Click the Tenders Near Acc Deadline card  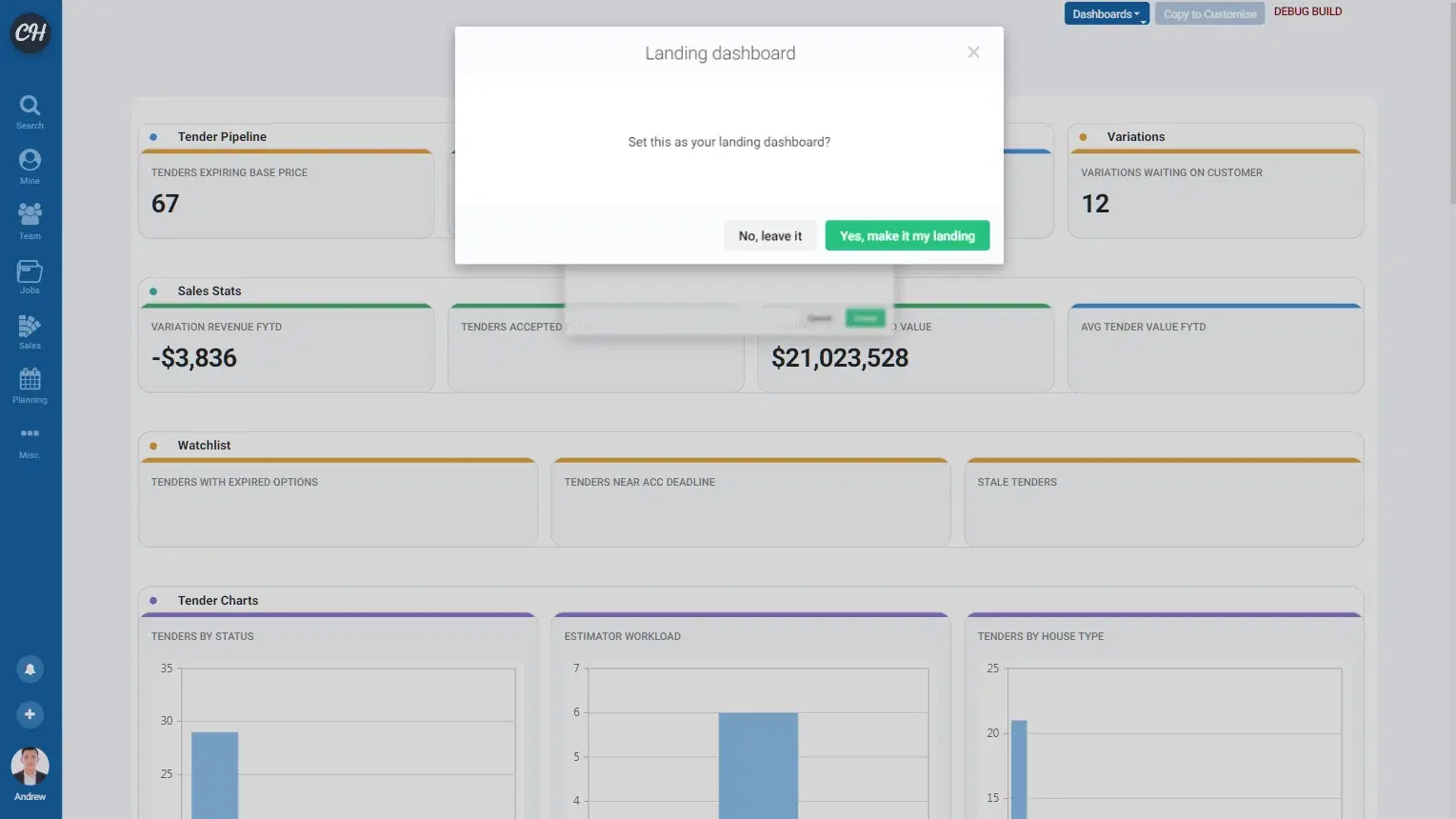pyautogui.click(x=751, y=503)
